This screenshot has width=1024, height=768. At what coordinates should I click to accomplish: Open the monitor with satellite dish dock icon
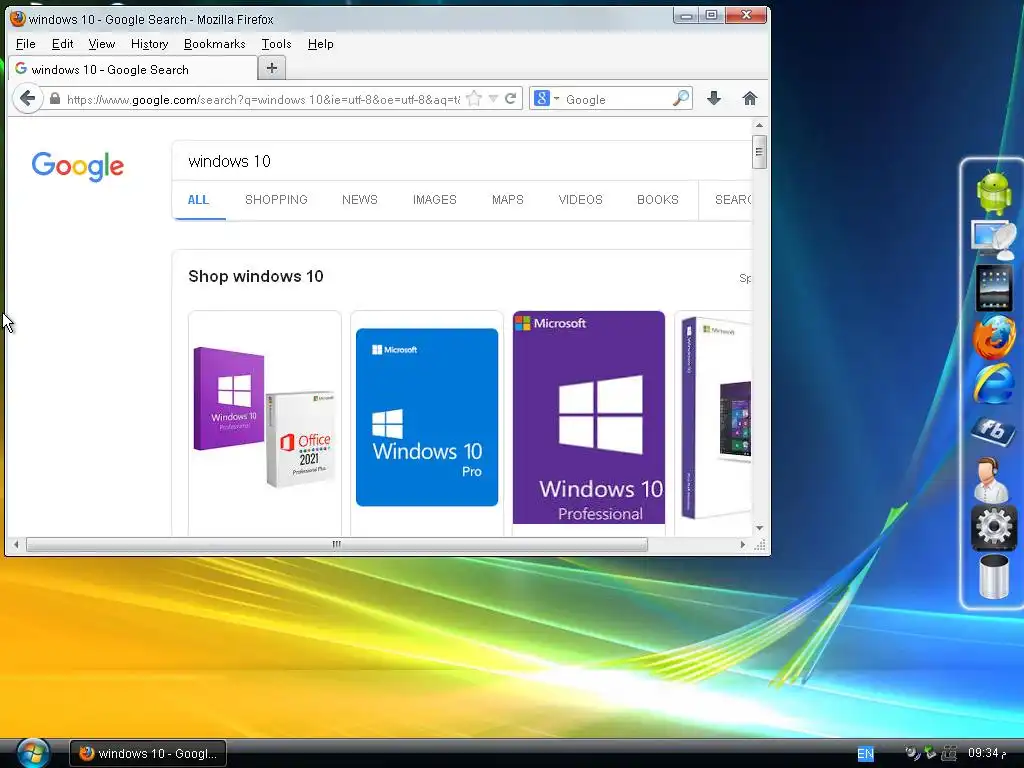pyautogui.click(x=993, y=240)
